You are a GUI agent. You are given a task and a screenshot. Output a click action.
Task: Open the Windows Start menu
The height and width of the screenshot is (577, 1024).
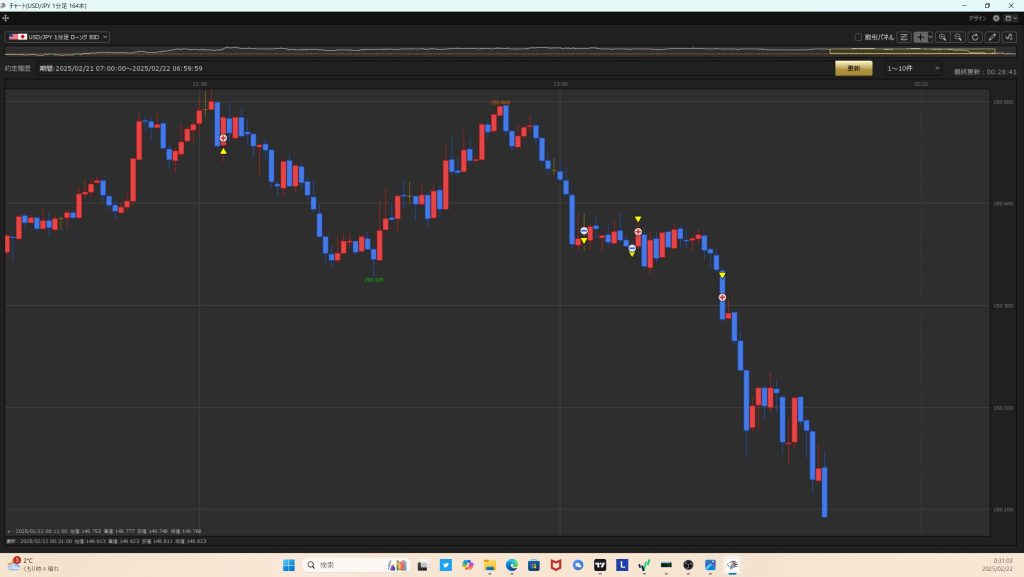(x=288, y=565)
